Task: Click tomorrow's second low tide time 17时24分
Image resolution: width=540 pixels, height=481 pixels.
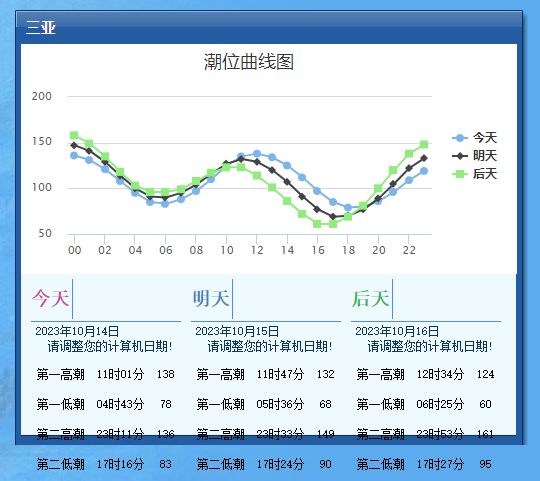Action: click(280, 464)
